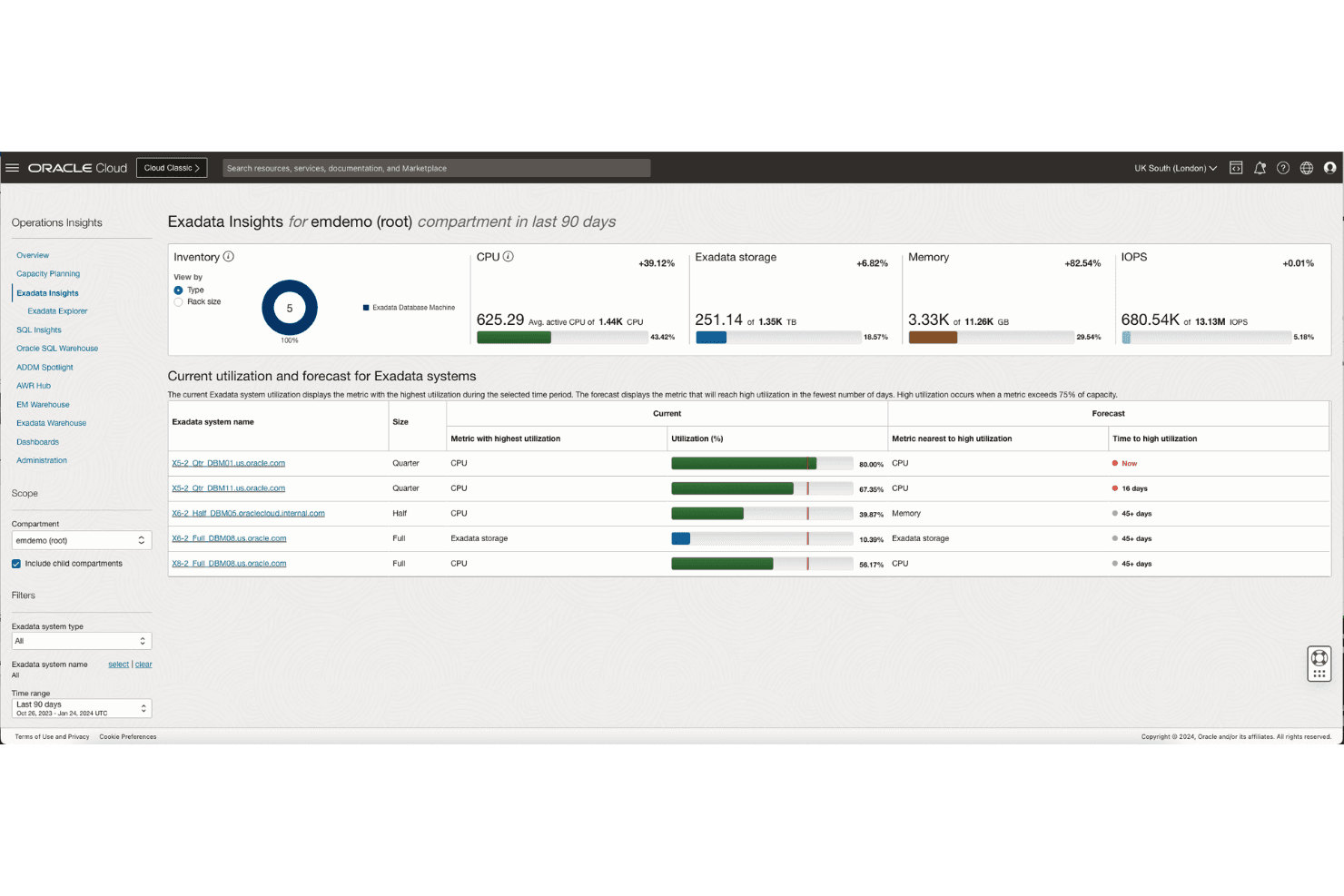Open the floating support help widget
This screenshot has height=896, width=1344.
coord(1319,664)
